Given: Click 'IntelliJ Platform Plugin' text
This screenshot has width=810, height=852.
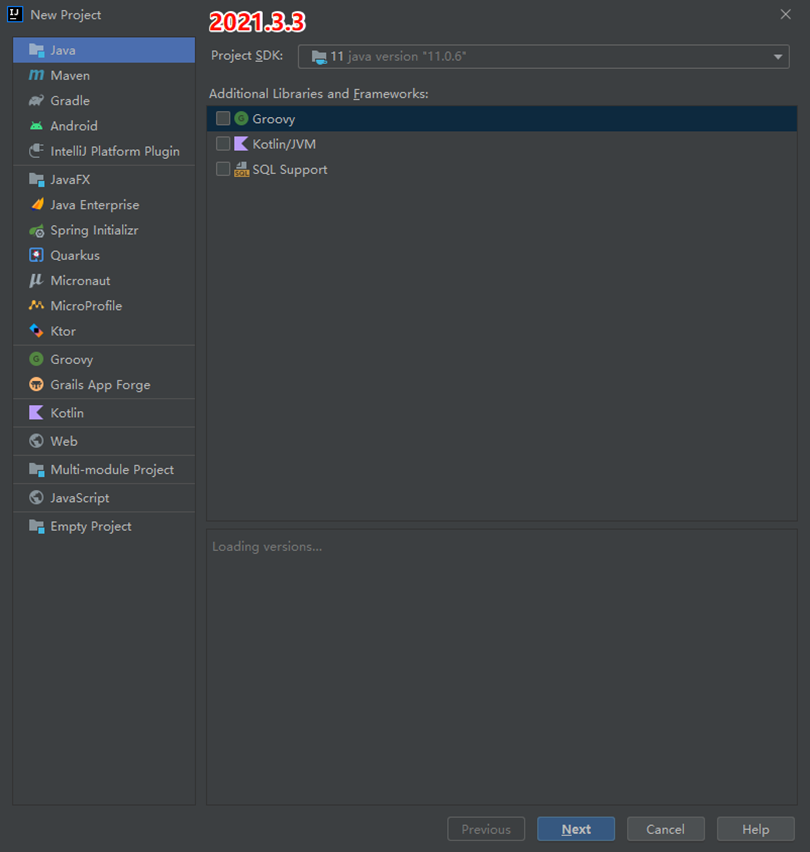Looking at the screenshot, I should 115,151.
